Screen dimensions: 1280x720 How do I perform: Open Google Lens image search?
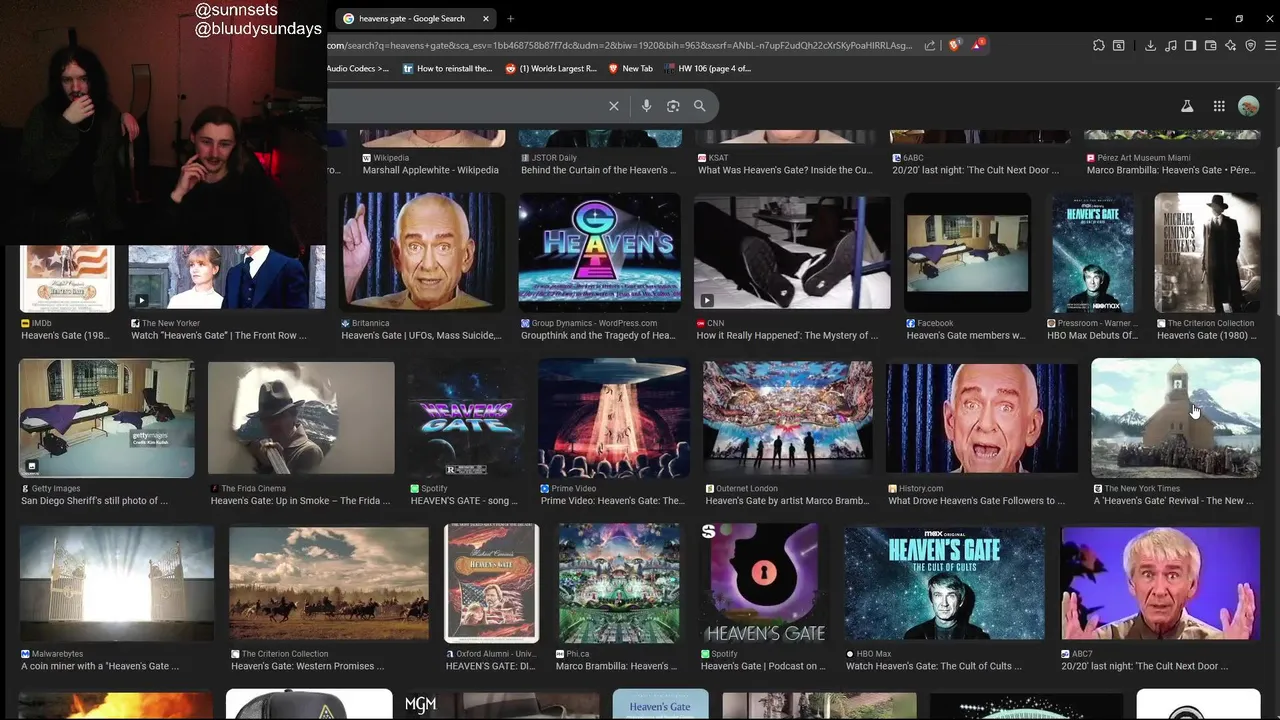(x=673, y=106)
